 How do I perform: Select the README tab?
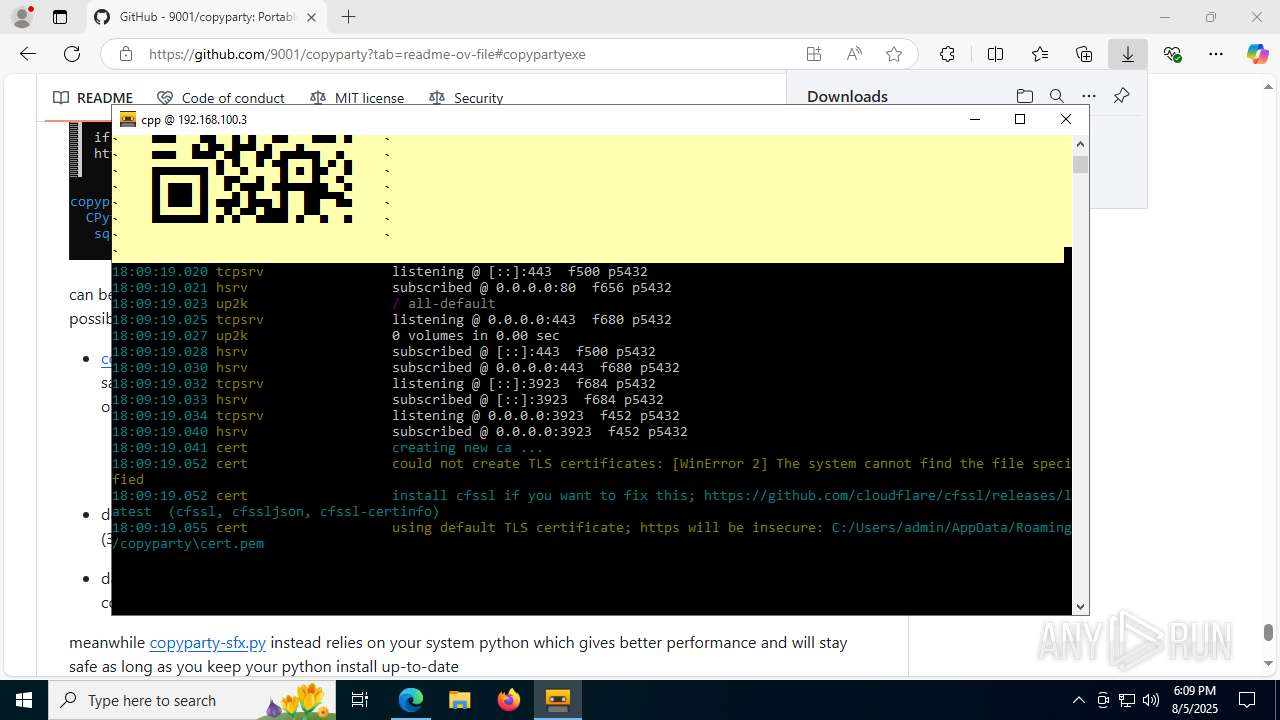(93, 98)
